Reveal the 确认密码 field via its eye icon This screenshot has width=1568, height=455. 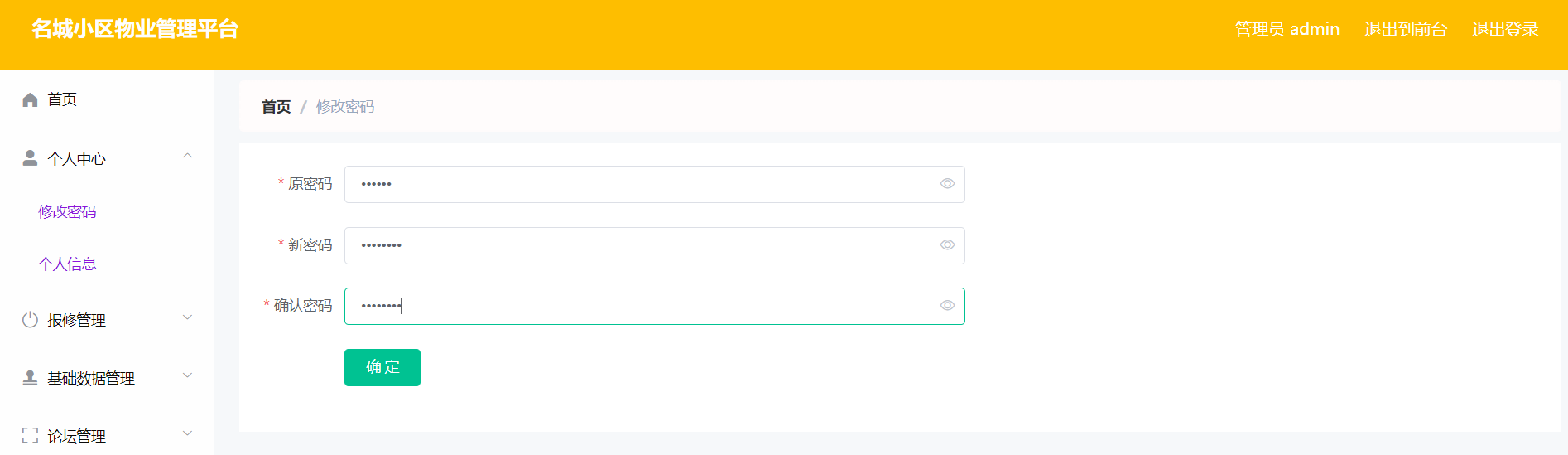click(947, 306)
